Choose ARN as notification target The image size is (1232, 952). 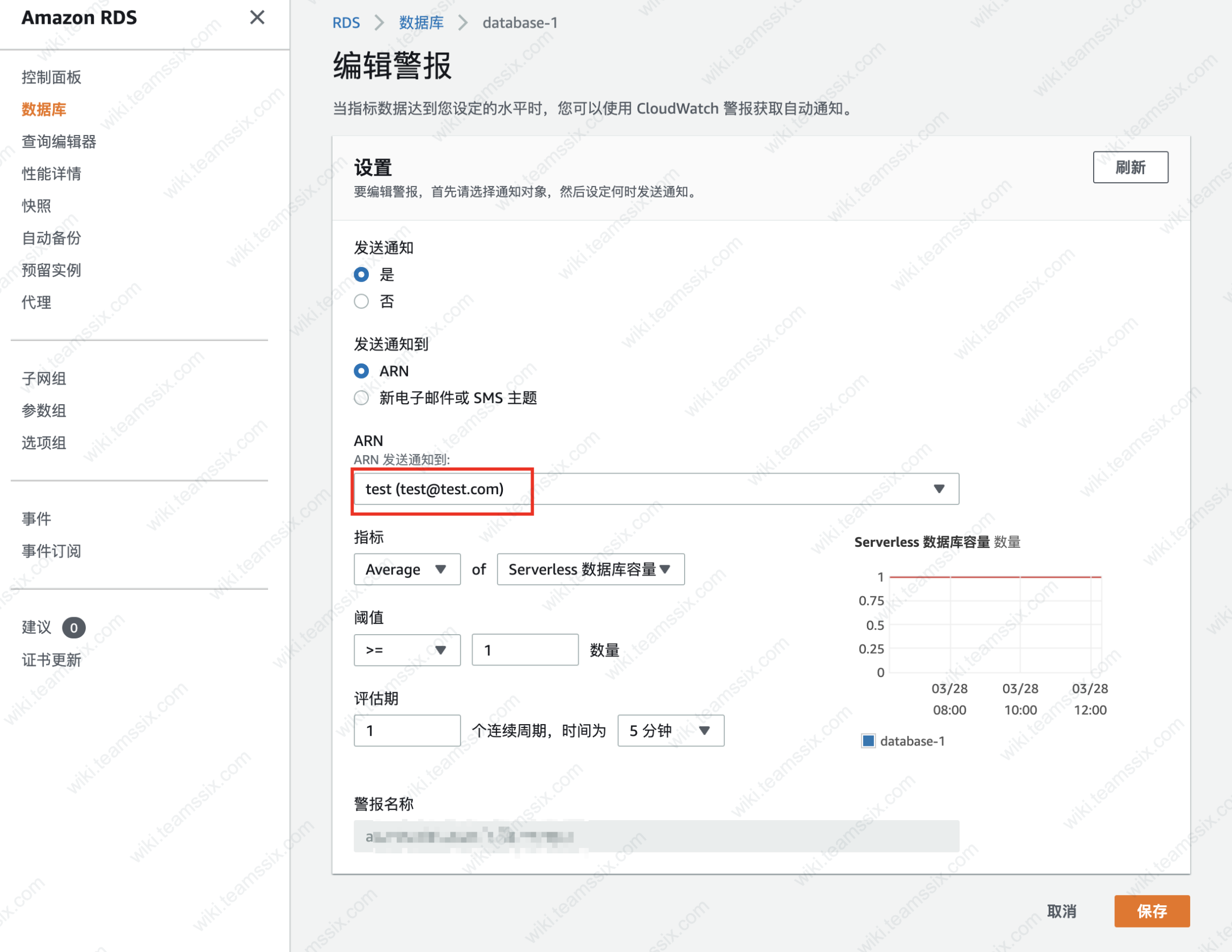362,371
